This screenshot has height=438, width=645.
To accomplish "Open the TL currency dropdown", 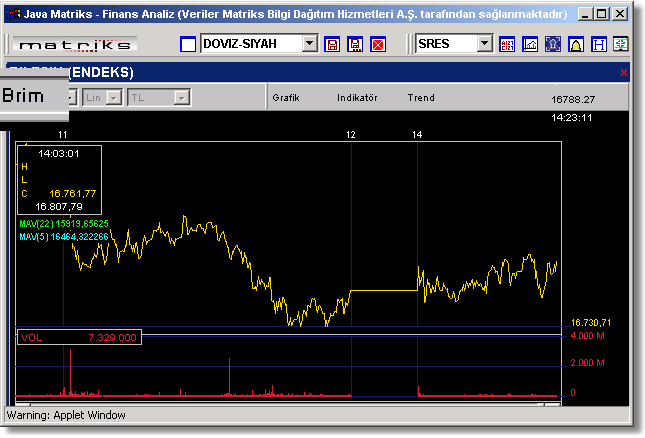I will 181,97.
